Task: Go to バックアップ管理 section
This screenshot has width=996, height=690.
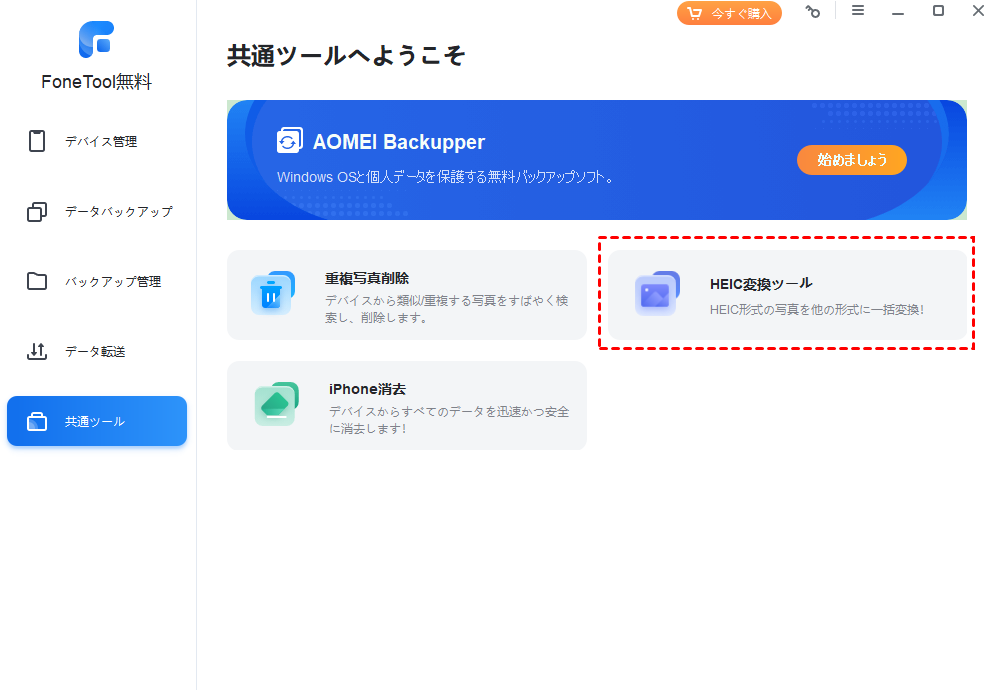Action: click(97, 281)
